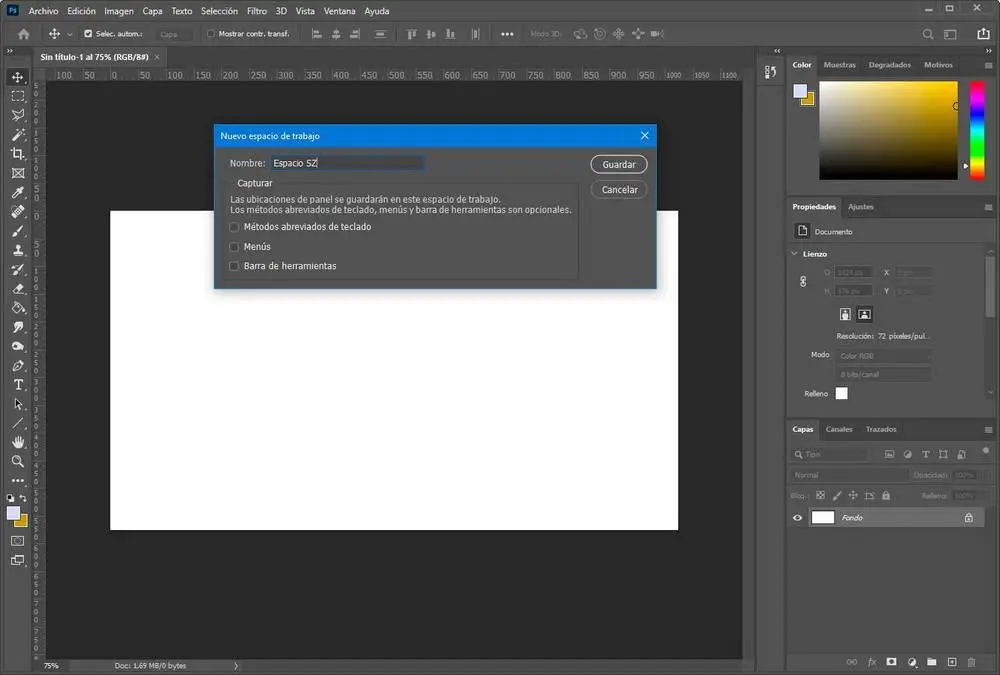Open the Color panel options menu

tap(988, 65)
